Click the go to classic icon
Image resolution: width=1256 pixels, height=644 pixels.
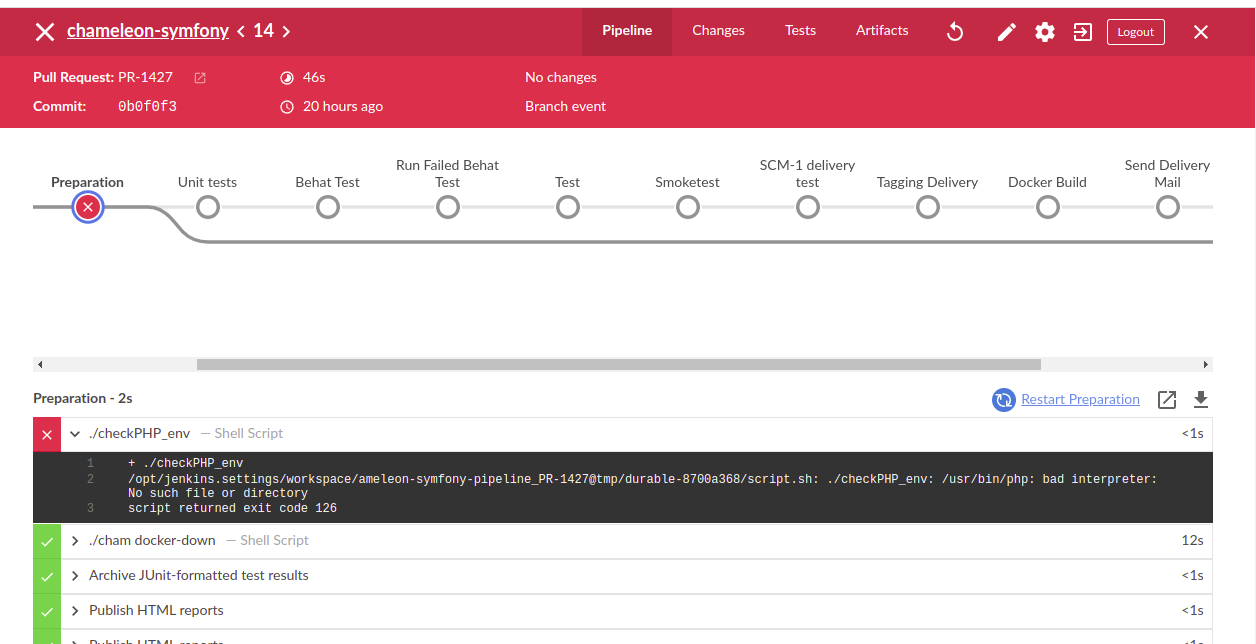click(1082, 32)
